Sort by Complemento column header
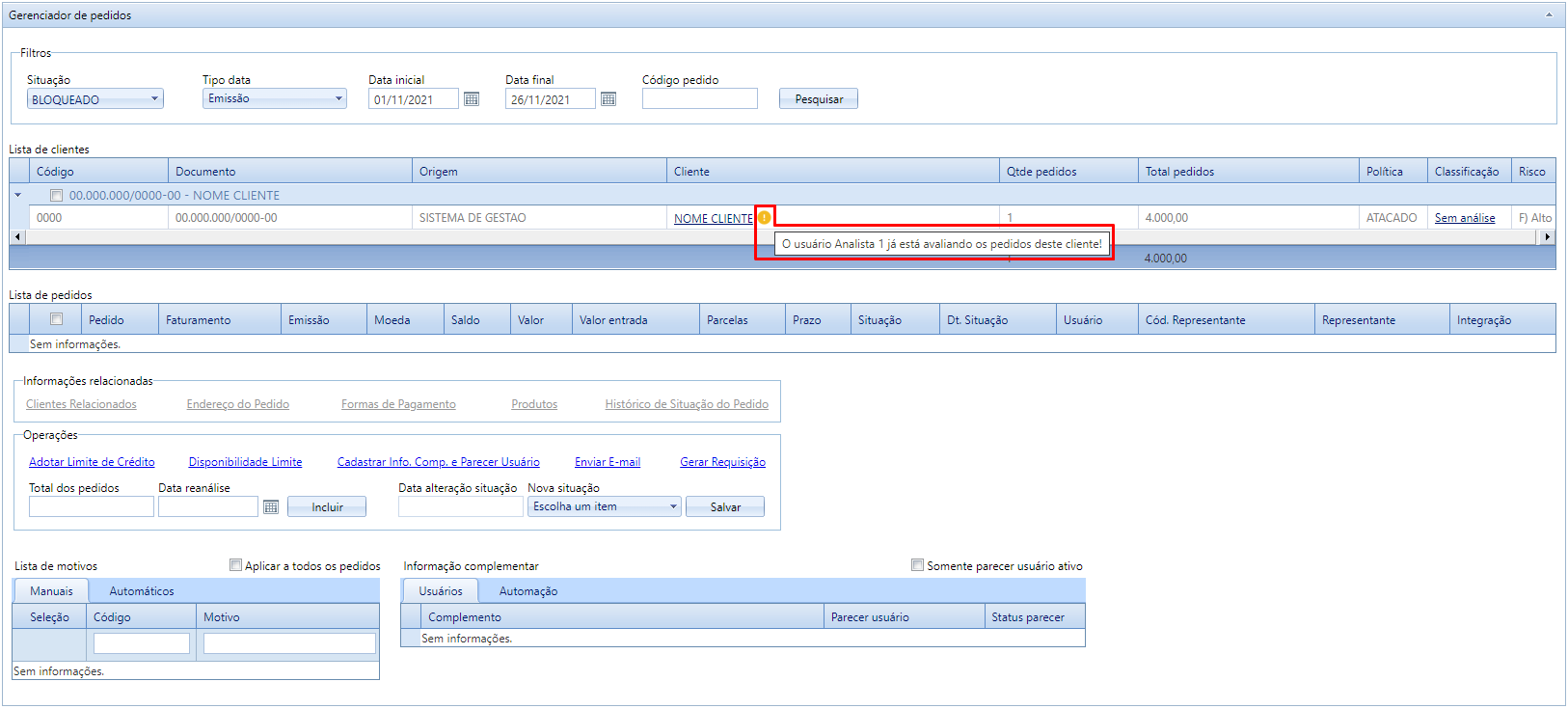Screen dimensions: 1568x709 click(622, 616)
